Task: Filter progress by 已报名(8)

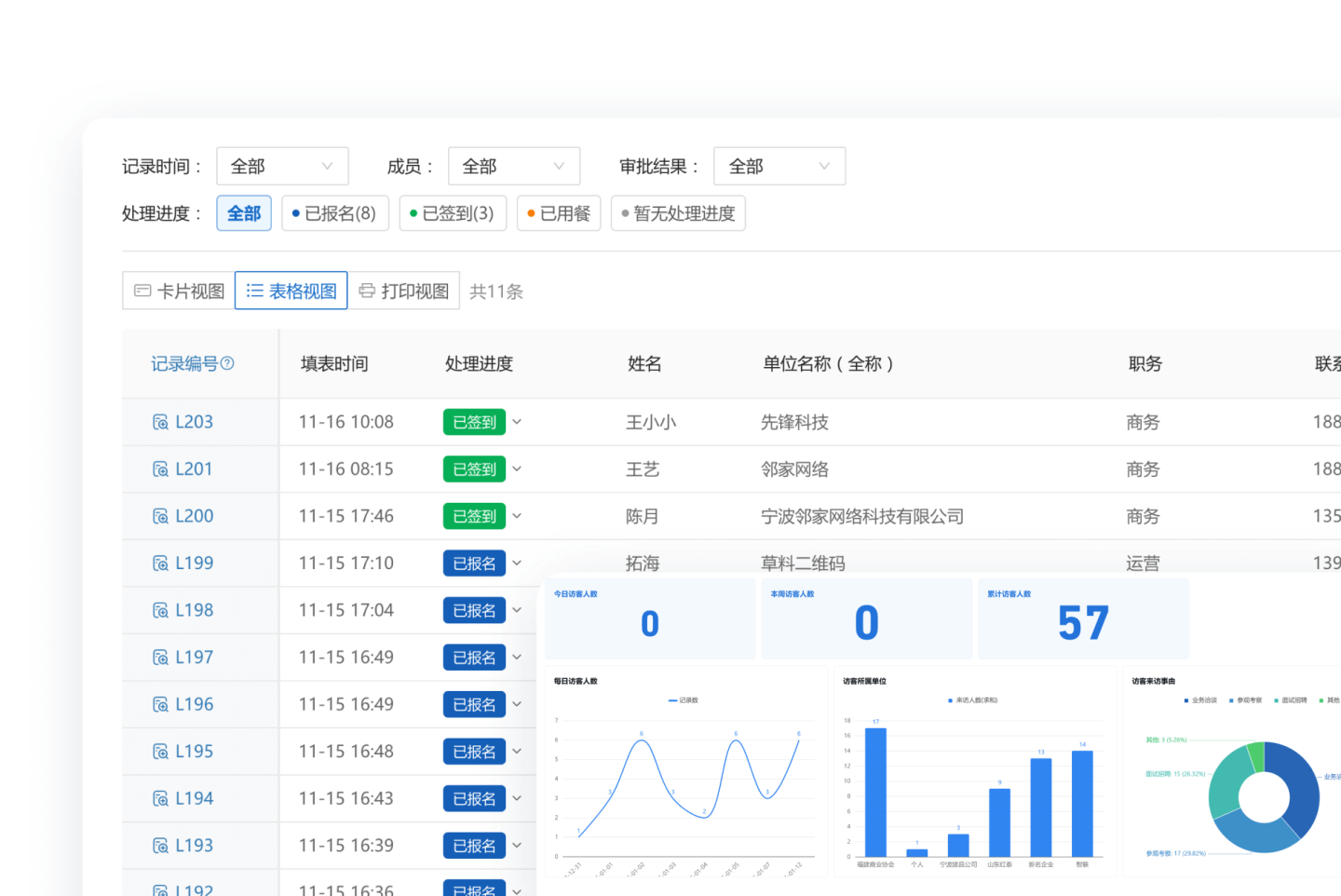Action: coord(334,213)
